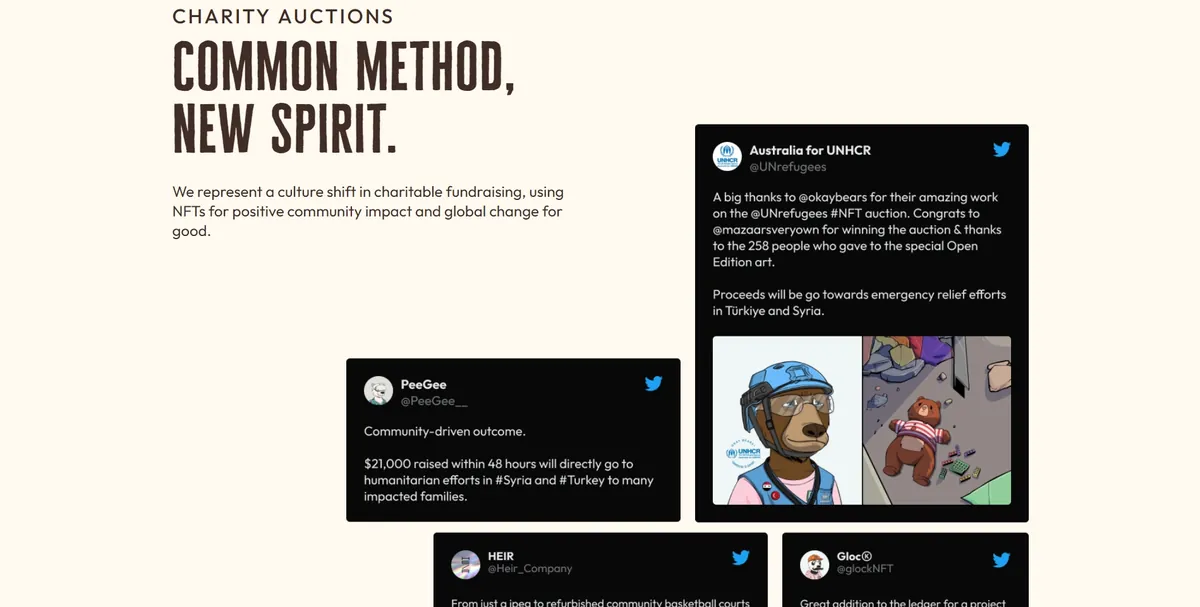Click the HEIR profile avatar
Screen dimensions: 1200x607
click(x=465, y=564)
